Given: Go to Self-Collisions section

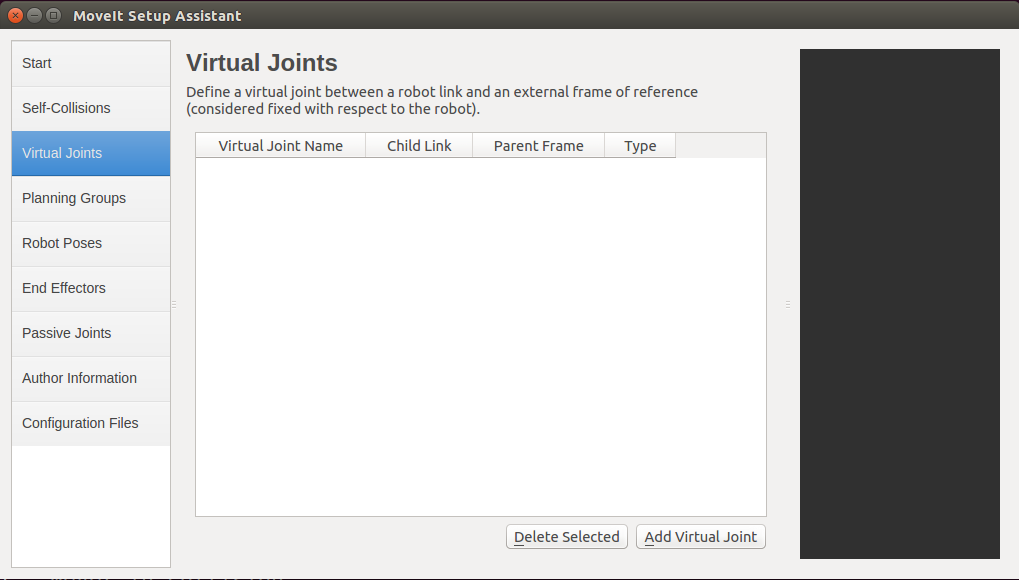Looking at the screenshot, I should tap(91, 109).
